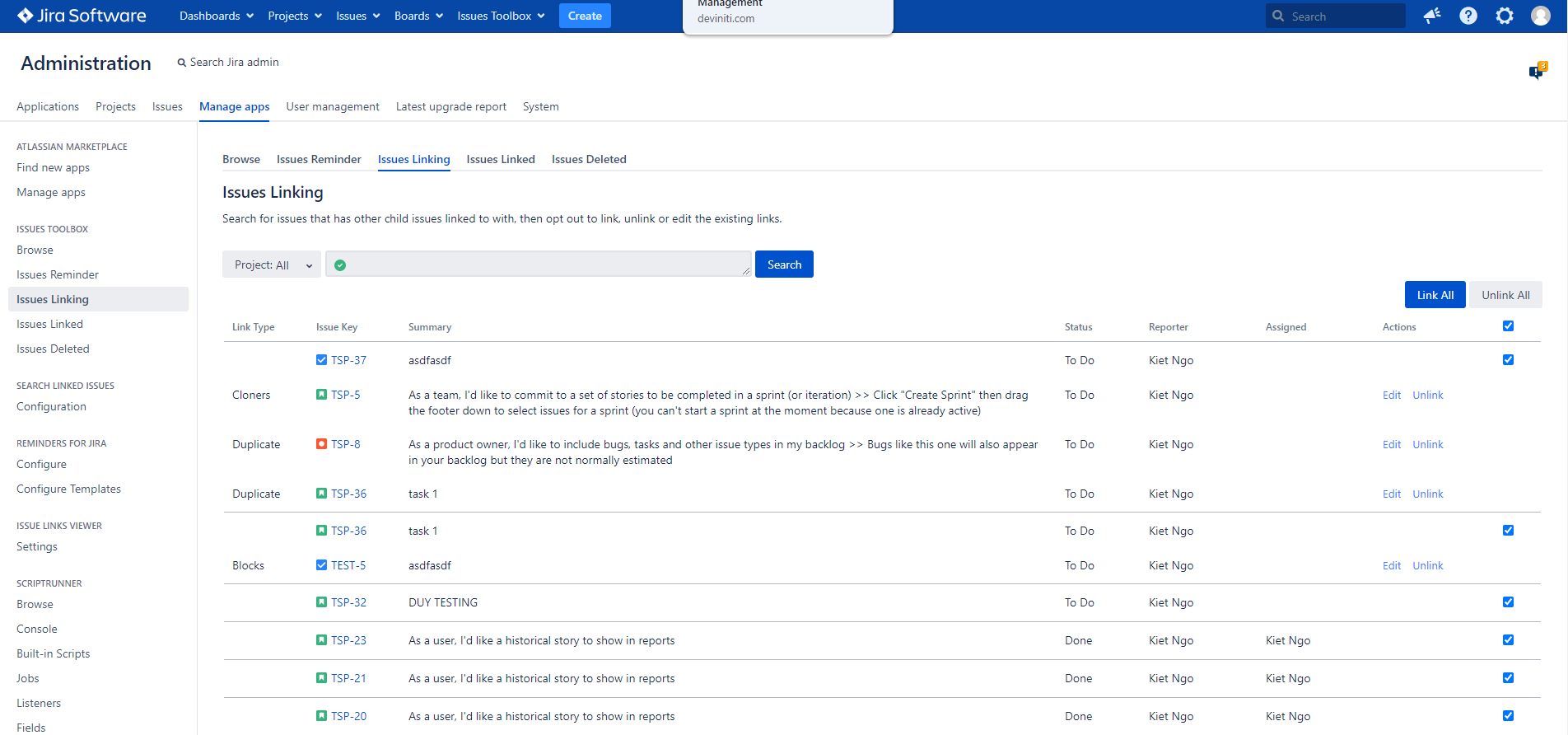Toggle the select-all checkbox in table header

point(1508,326)
